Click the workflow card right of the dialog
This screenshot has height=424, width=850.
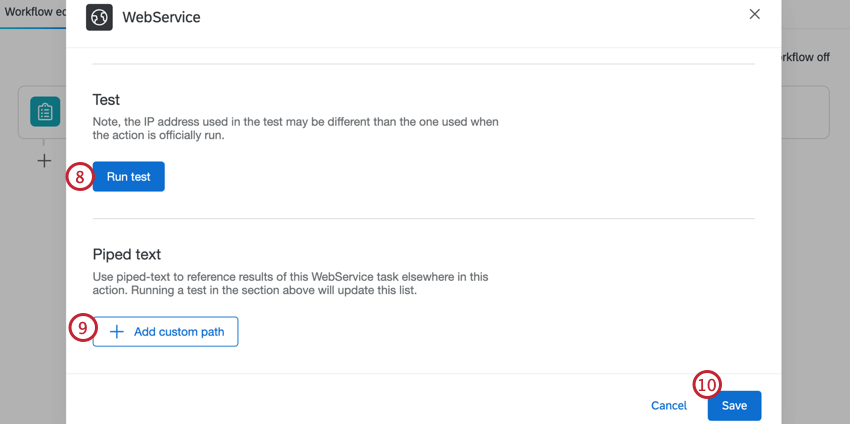[806, 111]
